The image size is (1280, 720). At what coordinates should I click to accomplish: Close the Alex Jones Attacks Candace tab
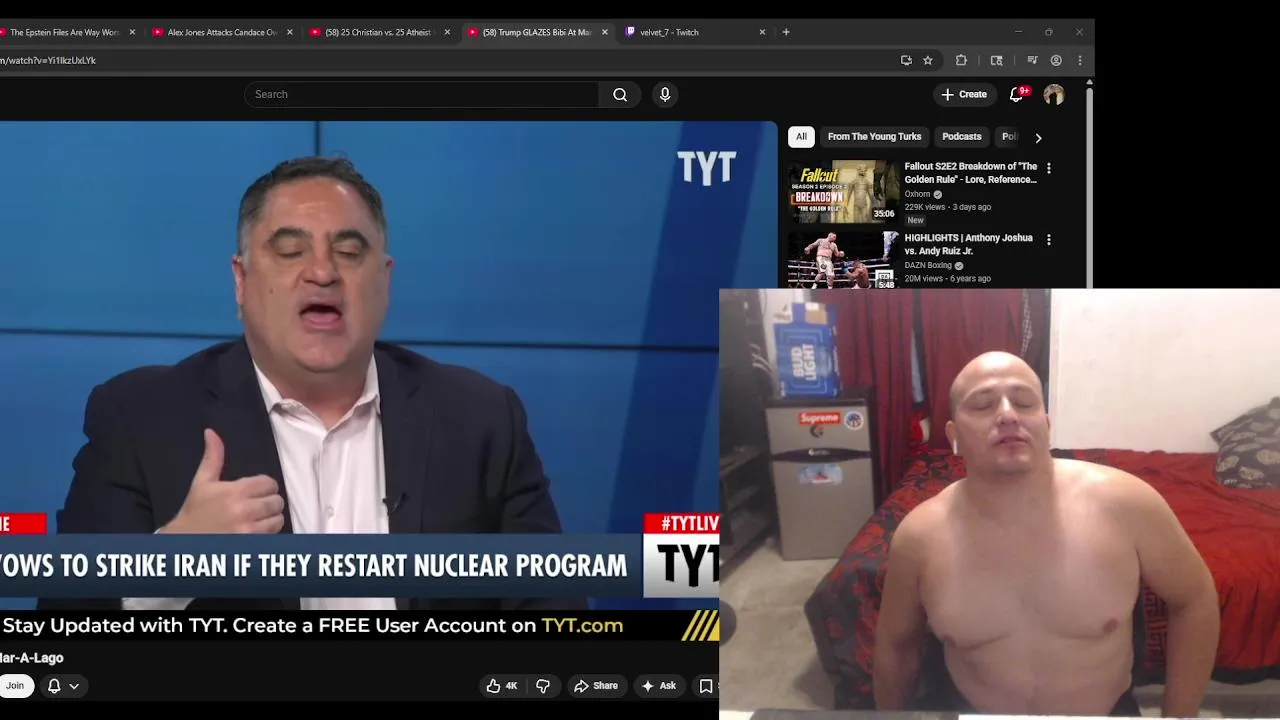[290, 32]
